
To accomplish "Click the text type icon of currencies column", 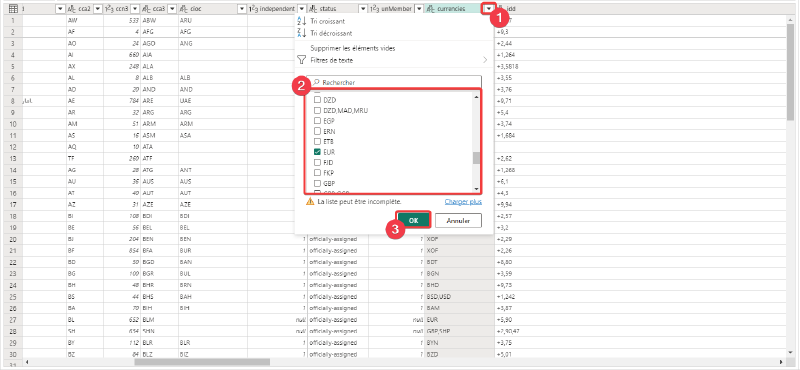I will pos(431,9).
